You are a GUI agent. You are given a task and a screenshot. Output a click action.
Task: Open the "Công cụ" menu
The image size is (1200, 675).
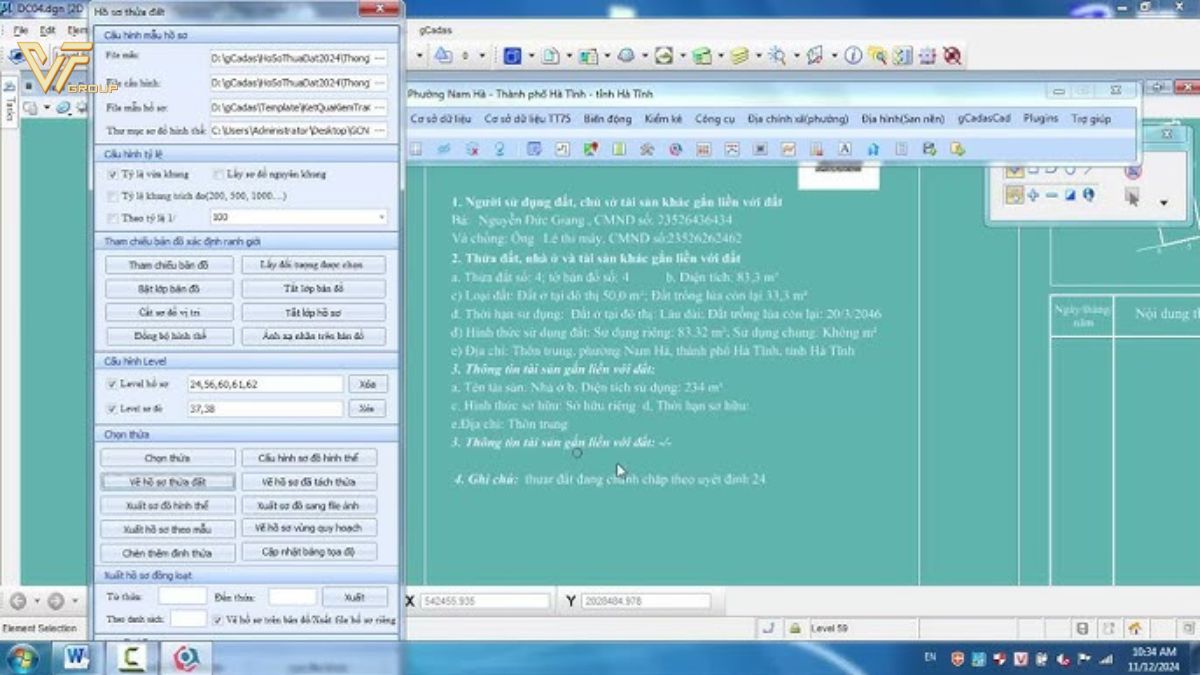click(x=715, y=119)
